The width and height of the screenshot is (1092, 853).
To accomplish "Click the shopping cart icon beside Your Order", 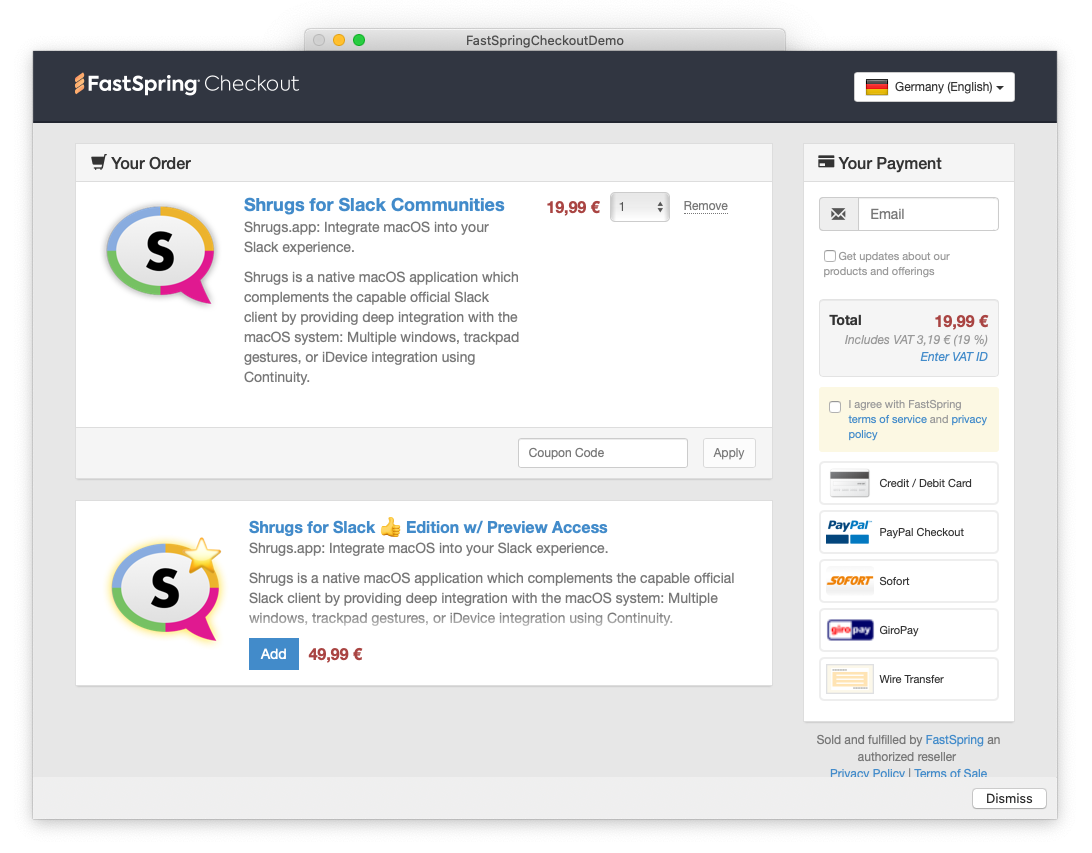I will pos(98,162).
